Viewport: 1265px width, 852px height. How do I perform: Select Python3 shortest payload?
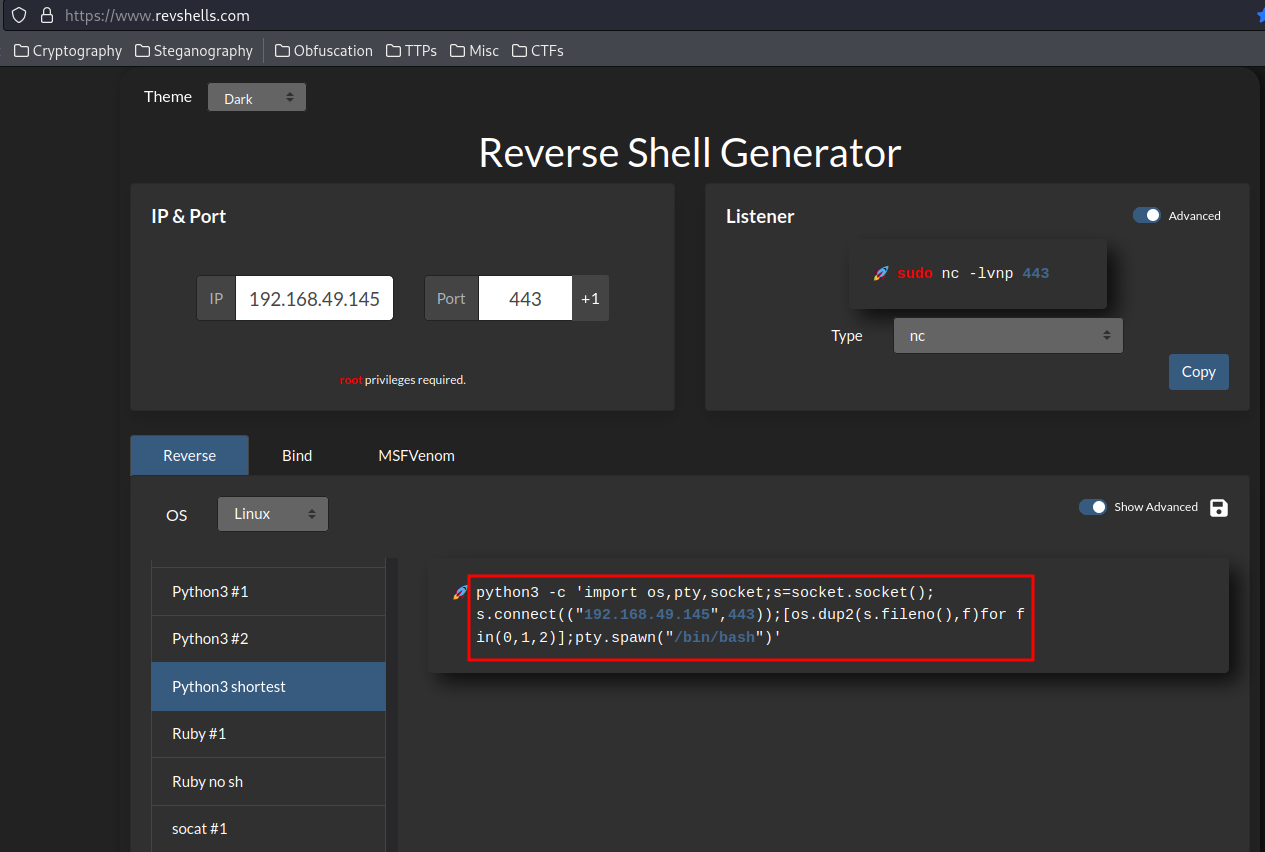tap(268, 686)
